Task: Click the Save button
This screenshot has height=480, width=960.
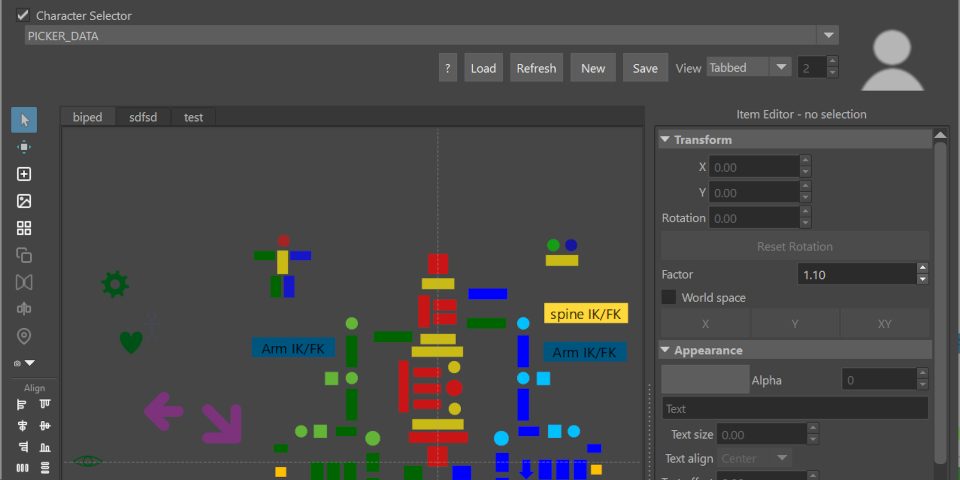Action: (x=645, y=68)
